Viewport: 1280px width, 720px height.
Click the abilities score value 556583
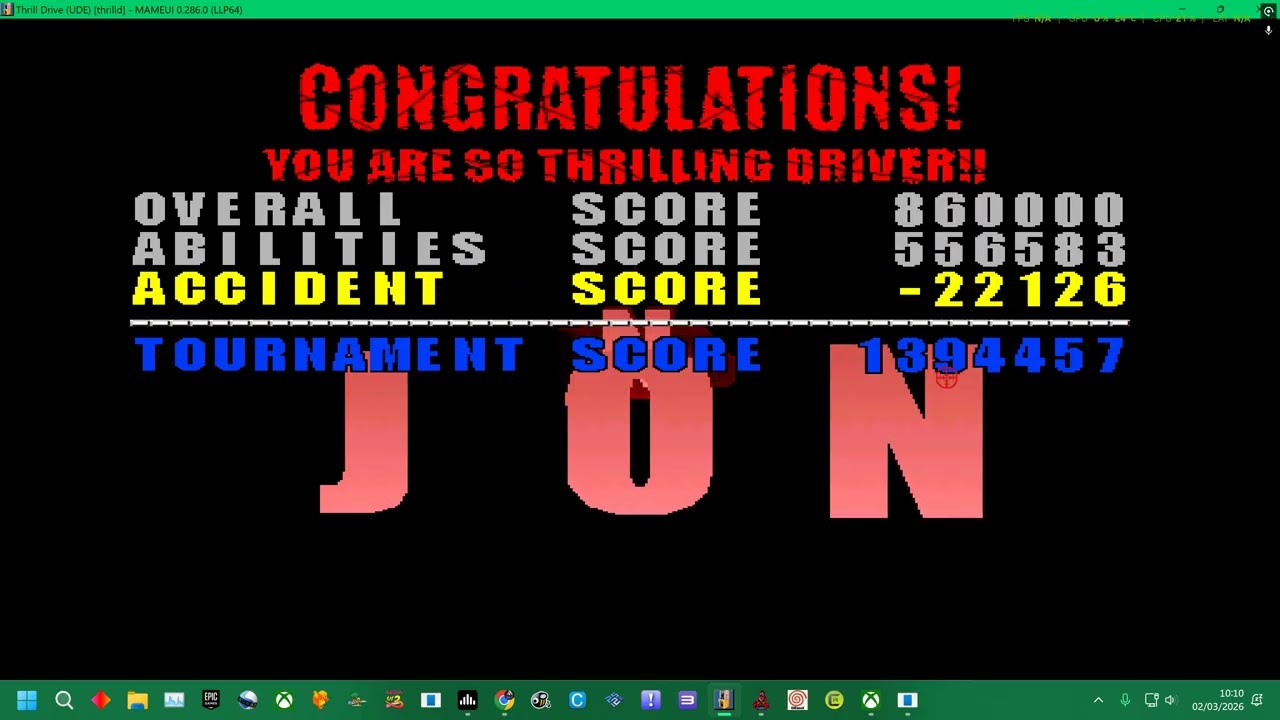pos(1010,250)
